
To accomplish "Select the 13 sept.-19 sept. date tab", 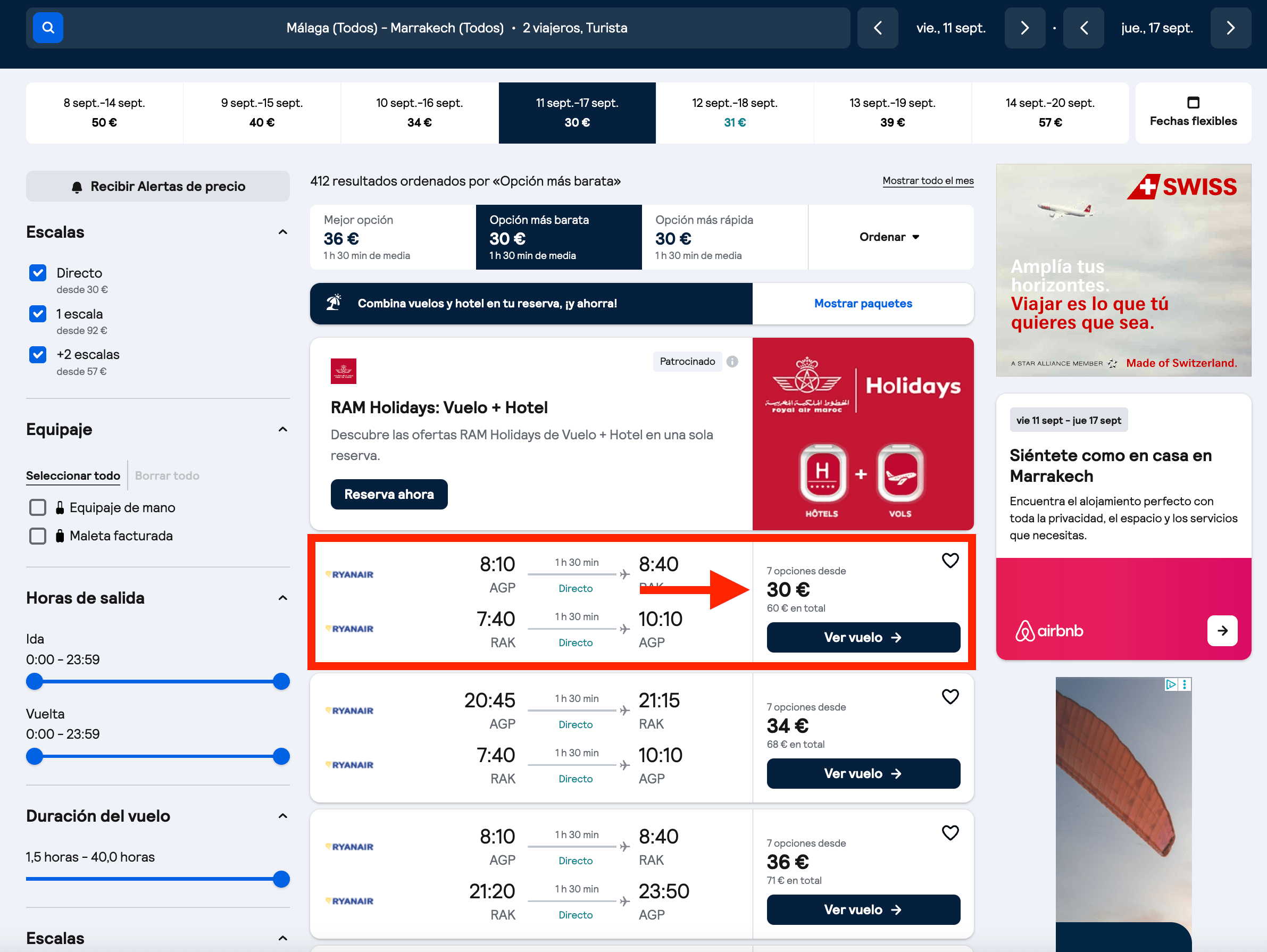I will [893, 113].
